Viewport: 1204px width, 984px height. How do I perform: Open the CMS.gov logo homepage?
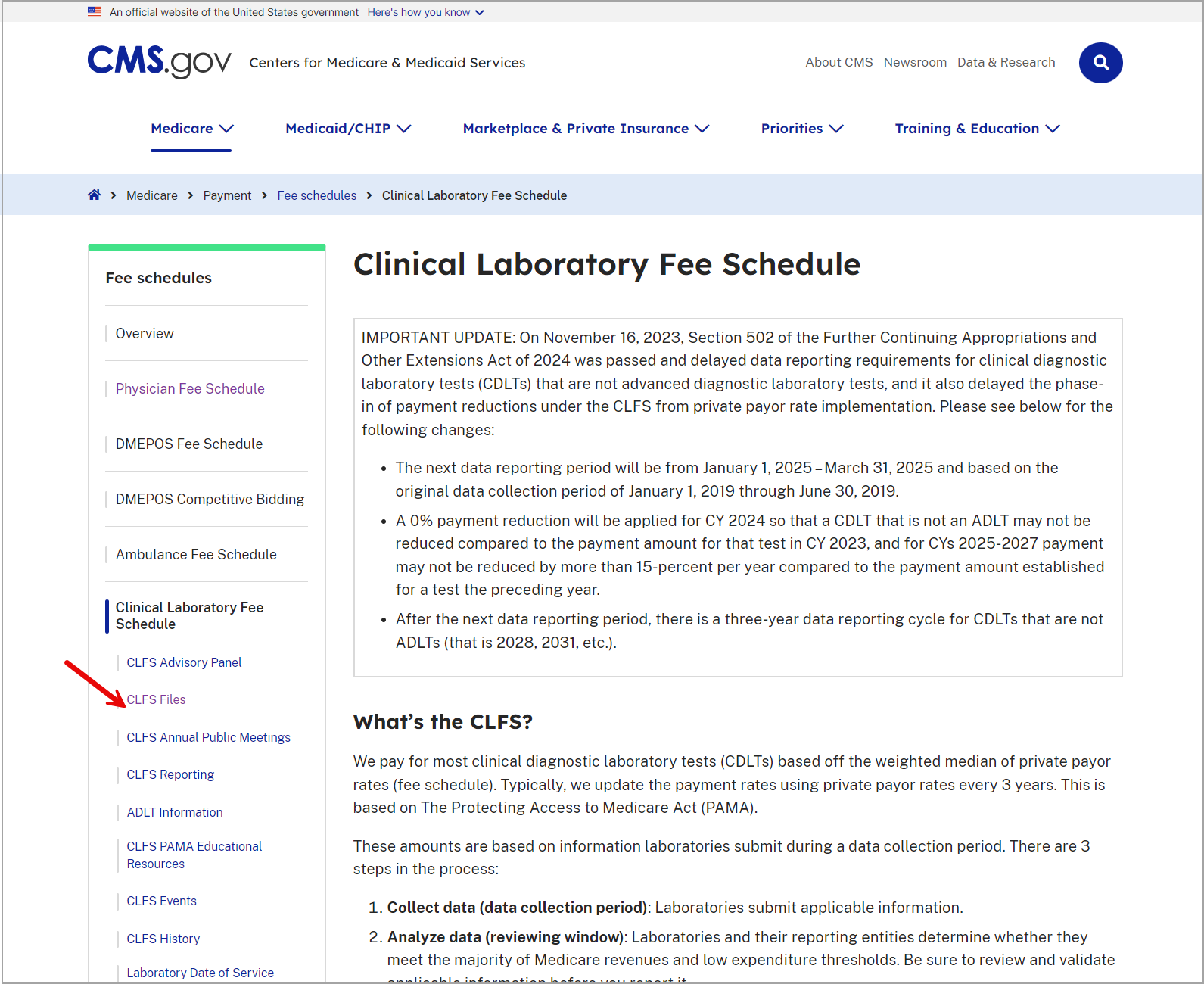tap(159, 62)
